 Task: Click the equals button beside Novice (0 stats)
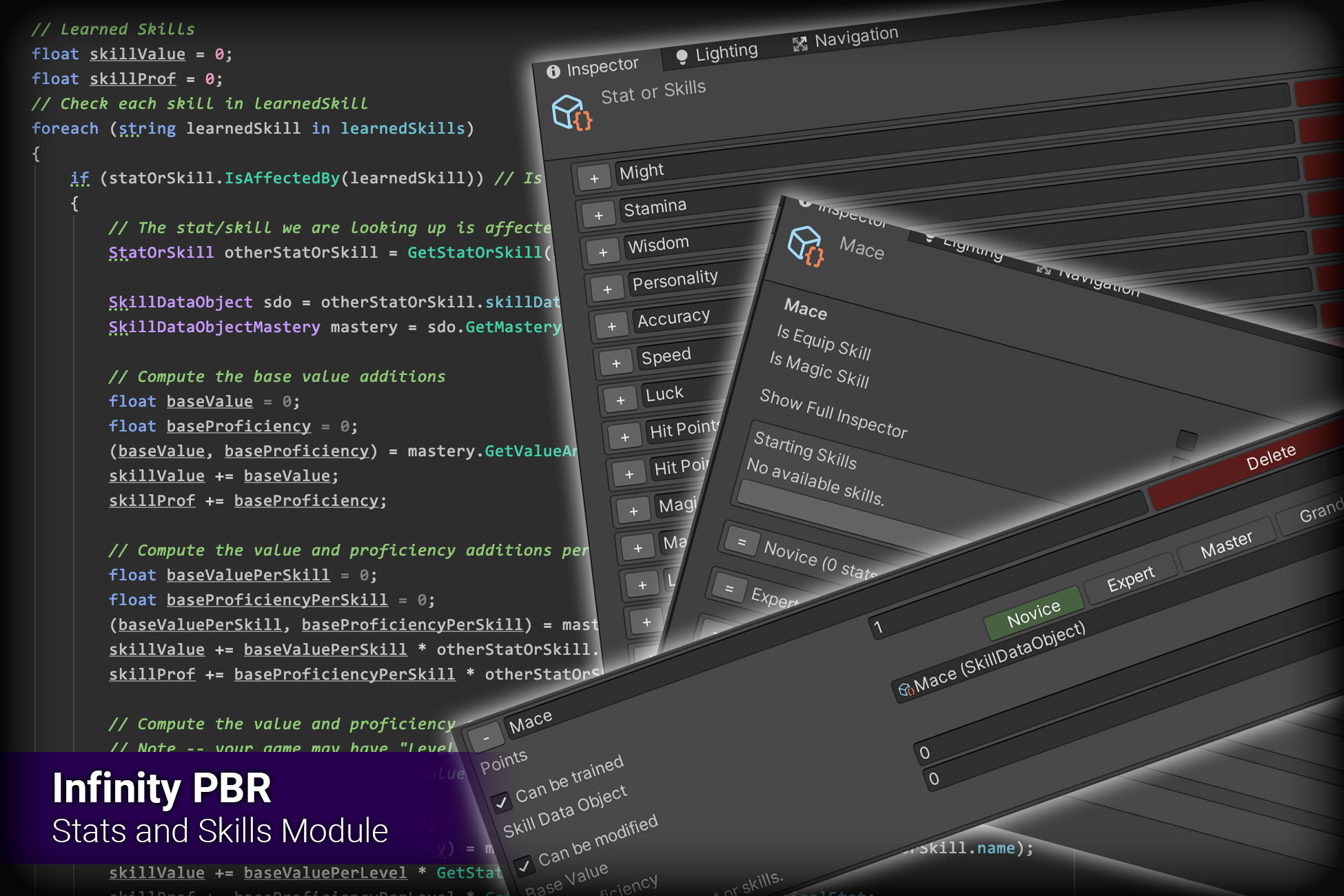(x=741, y=542)
